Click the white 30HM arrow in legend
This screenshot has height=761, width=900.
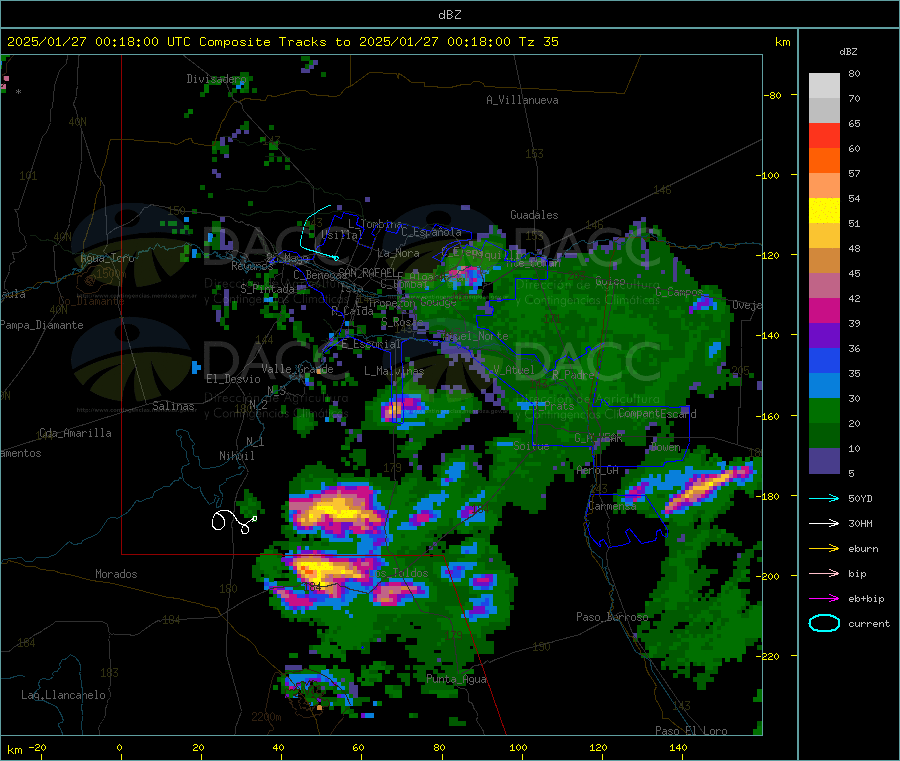(x=824, y=523)
